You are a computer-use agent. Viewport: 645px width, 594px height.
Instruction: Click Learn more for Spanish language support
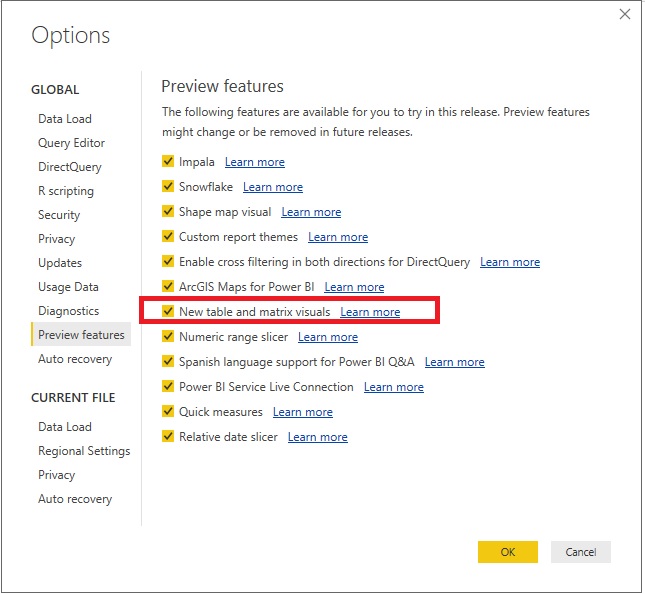455,362
